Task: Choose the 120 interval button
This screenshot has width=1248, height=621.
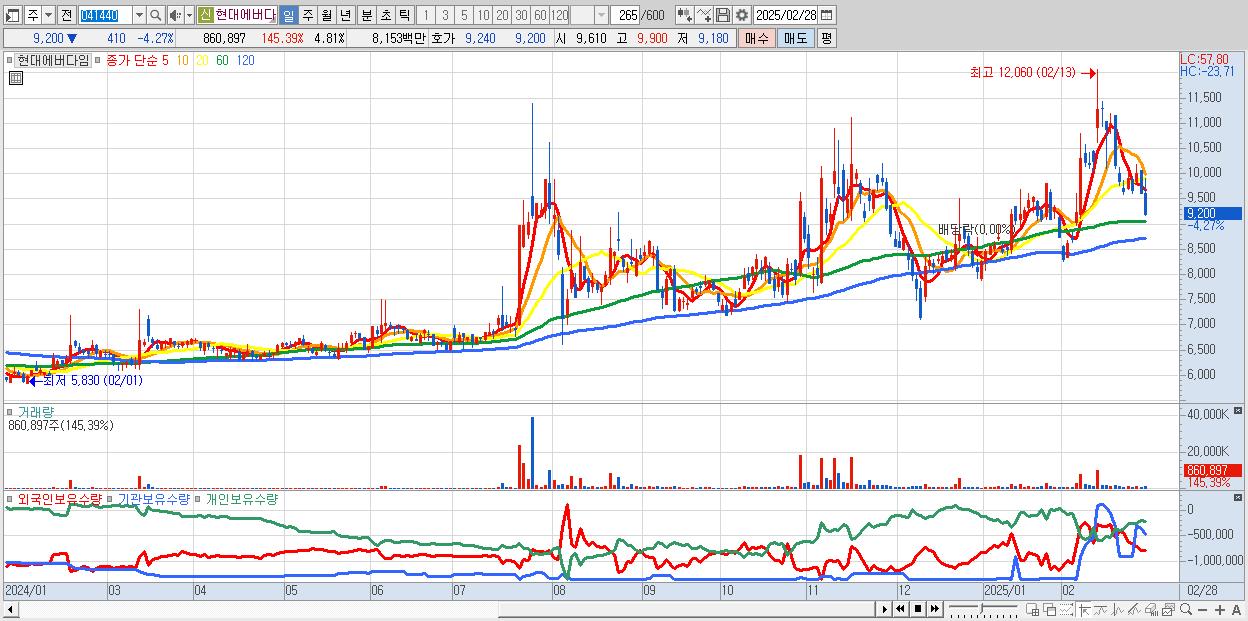Action: 560,15
